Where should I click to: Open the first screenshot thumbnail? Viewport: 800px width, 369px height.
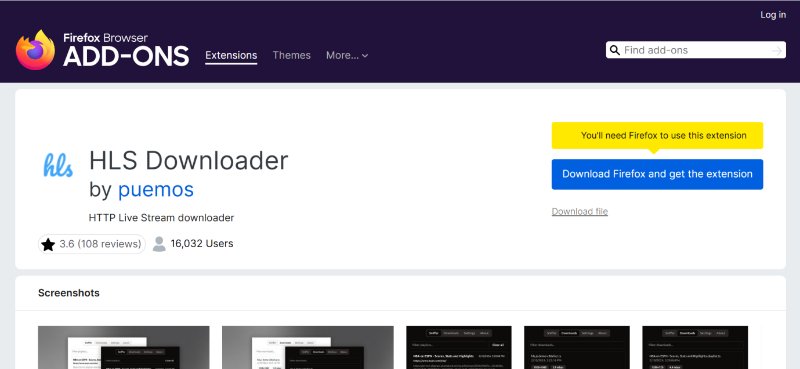click(x=123, y=348)
